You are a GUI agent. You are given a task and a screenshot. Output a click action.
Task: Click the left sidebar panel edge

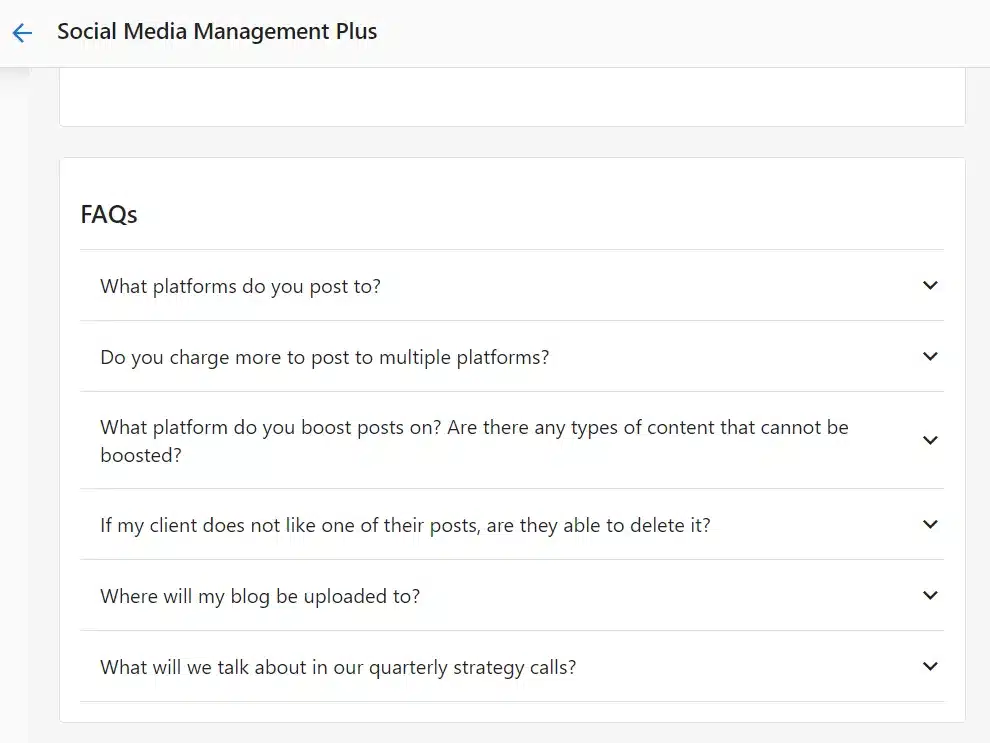(x=15, y=400)
